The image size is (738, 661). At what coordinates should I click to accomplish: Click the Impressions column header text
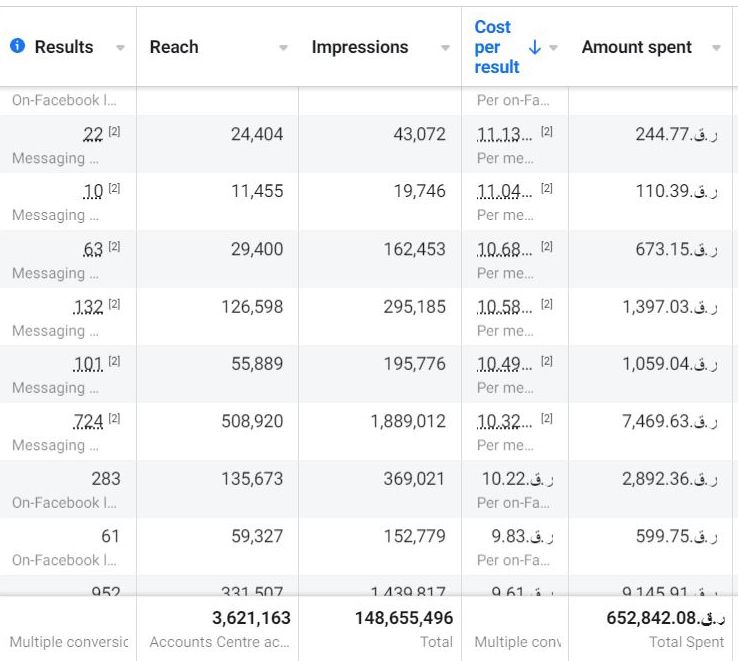pyautogui.click(x=360, y=47)
